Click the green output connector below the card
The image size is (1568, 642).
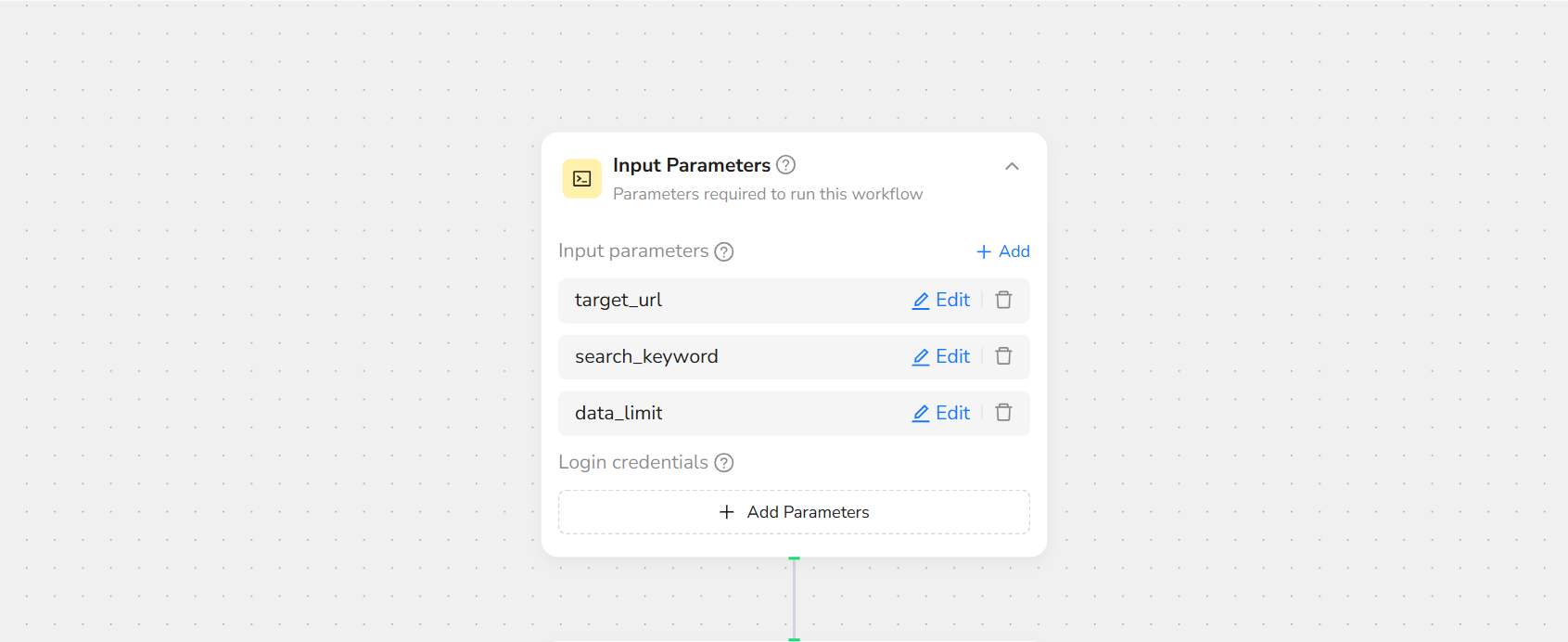(794, 559)
